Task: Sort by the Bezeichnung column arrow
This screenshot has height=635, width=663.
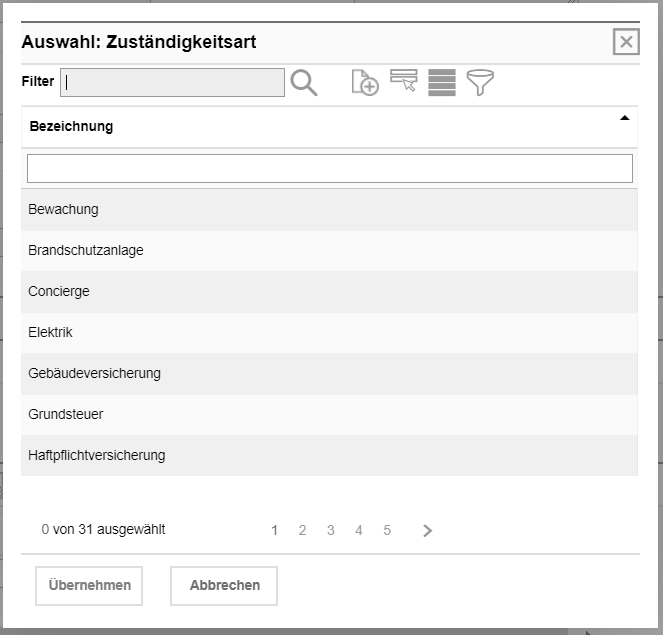Action: [x=625, y=118]
